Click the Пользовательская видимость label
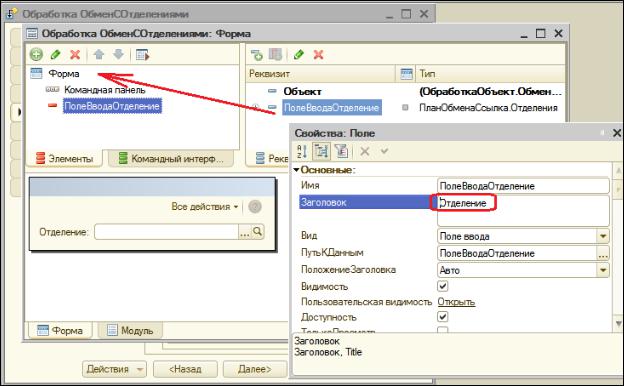Image resolution: width=624 pixels, height=386 pixels. pyautogui.click(x=366, y=302)
